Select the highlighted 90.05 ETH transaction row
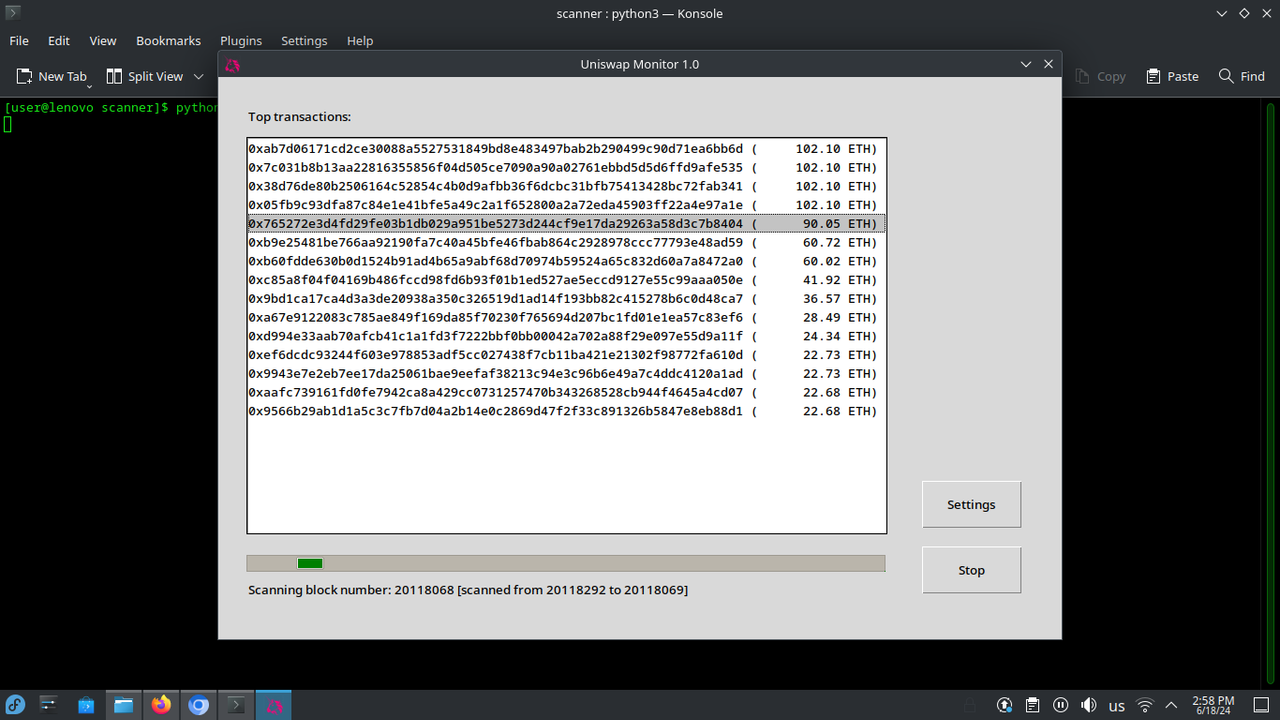Screen dimensions: 1280x720 pyautogui.click(x=566, y=223)
